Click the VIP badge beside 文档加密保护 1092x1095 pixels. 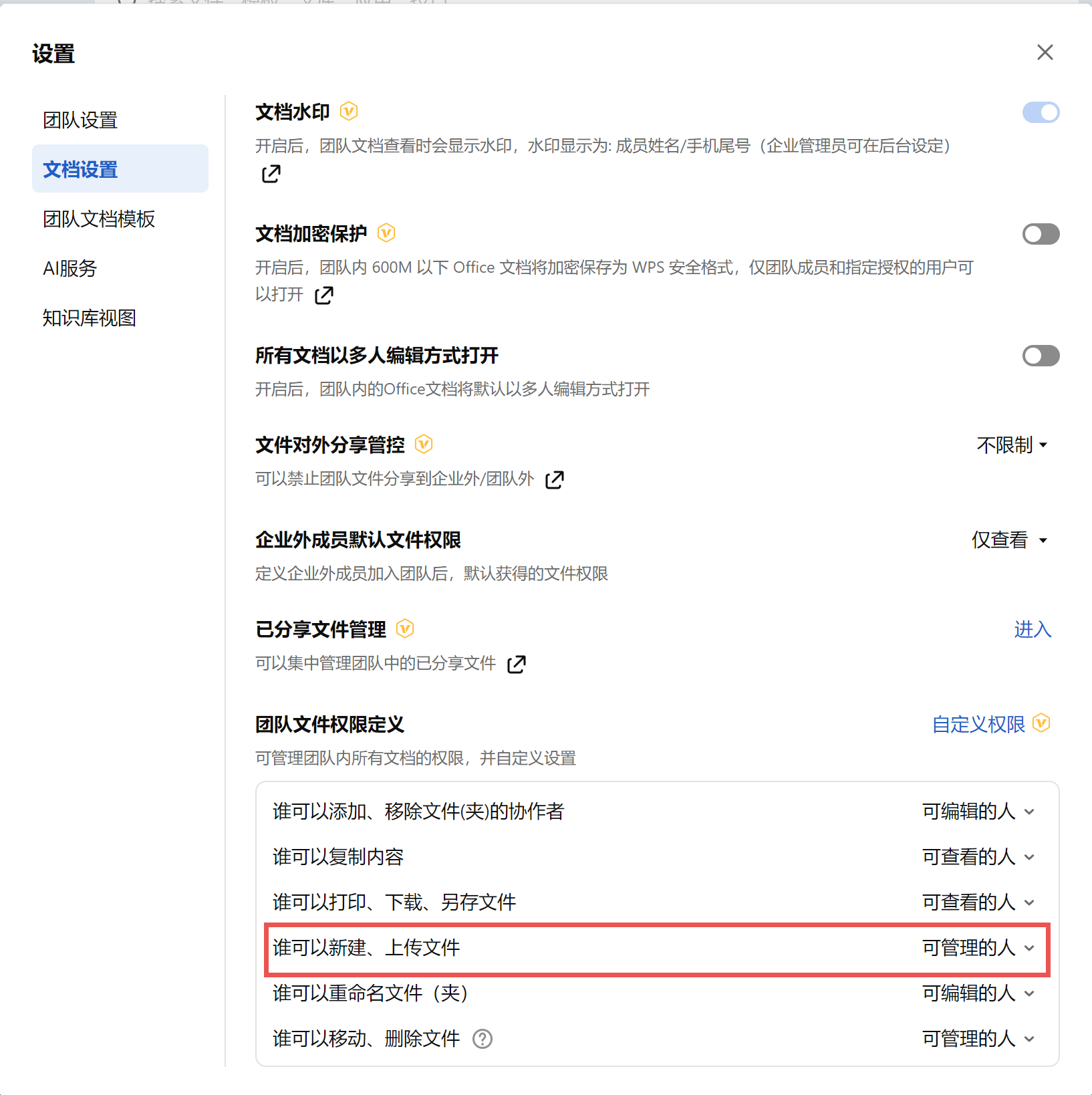pos(386,233)
